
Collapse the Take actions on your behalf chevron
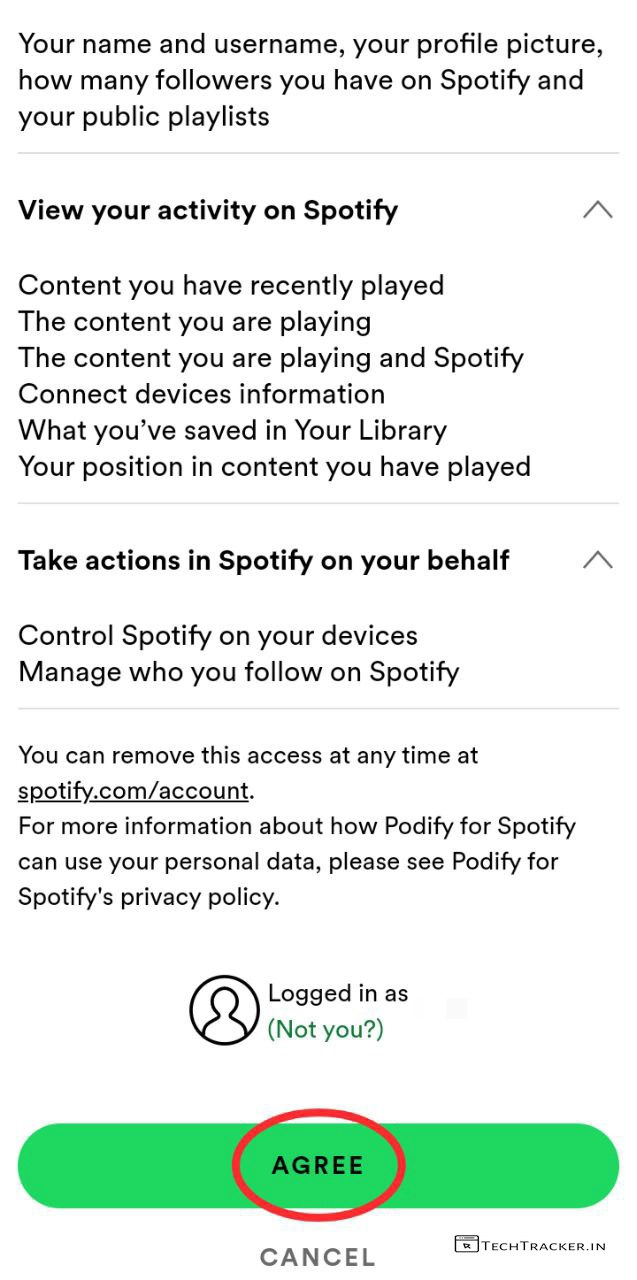tap(597, 560)
